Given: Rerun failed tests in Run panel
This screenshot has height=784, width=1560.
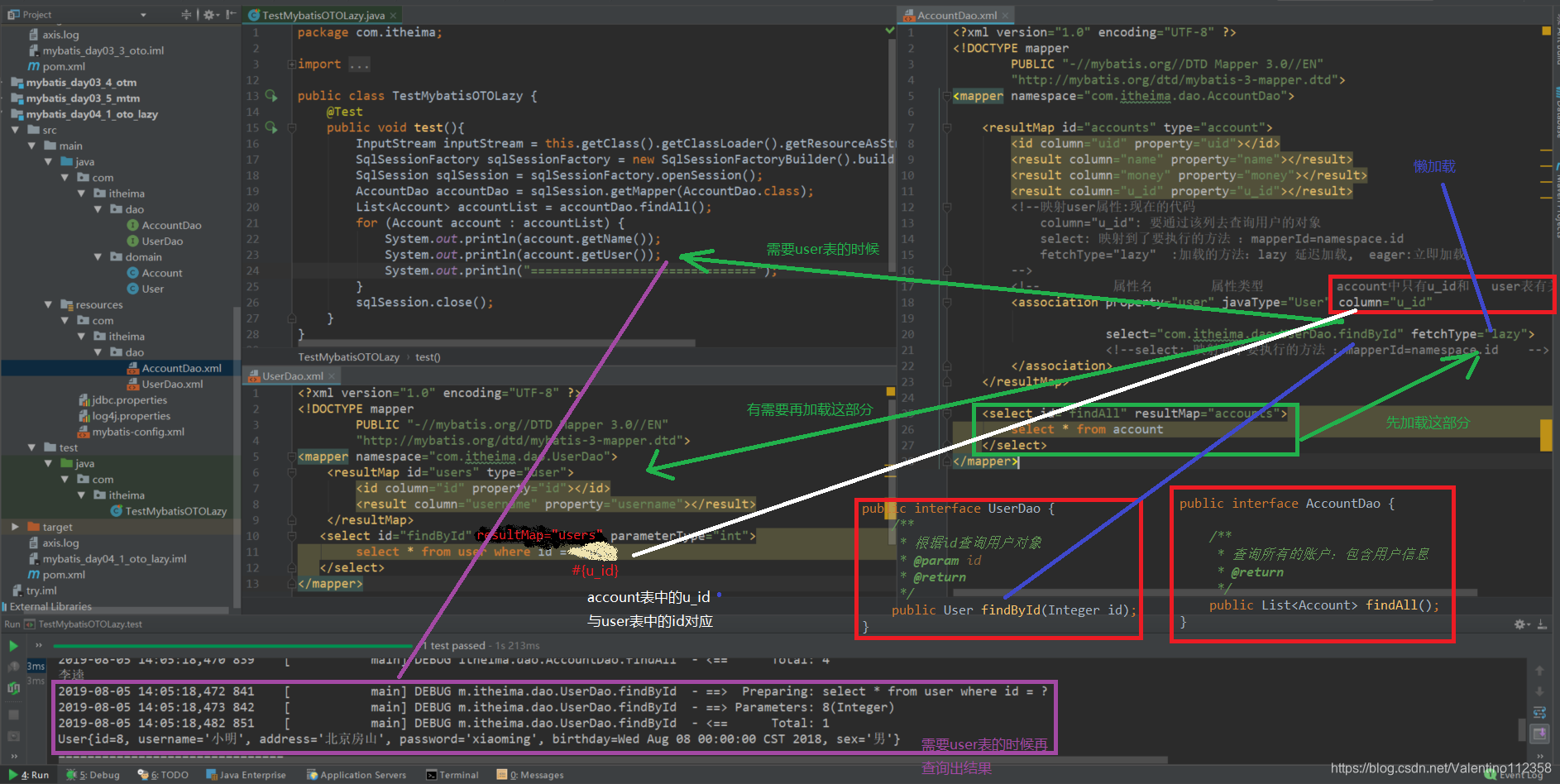Looking at the screenshot, I should click(13, 667).
